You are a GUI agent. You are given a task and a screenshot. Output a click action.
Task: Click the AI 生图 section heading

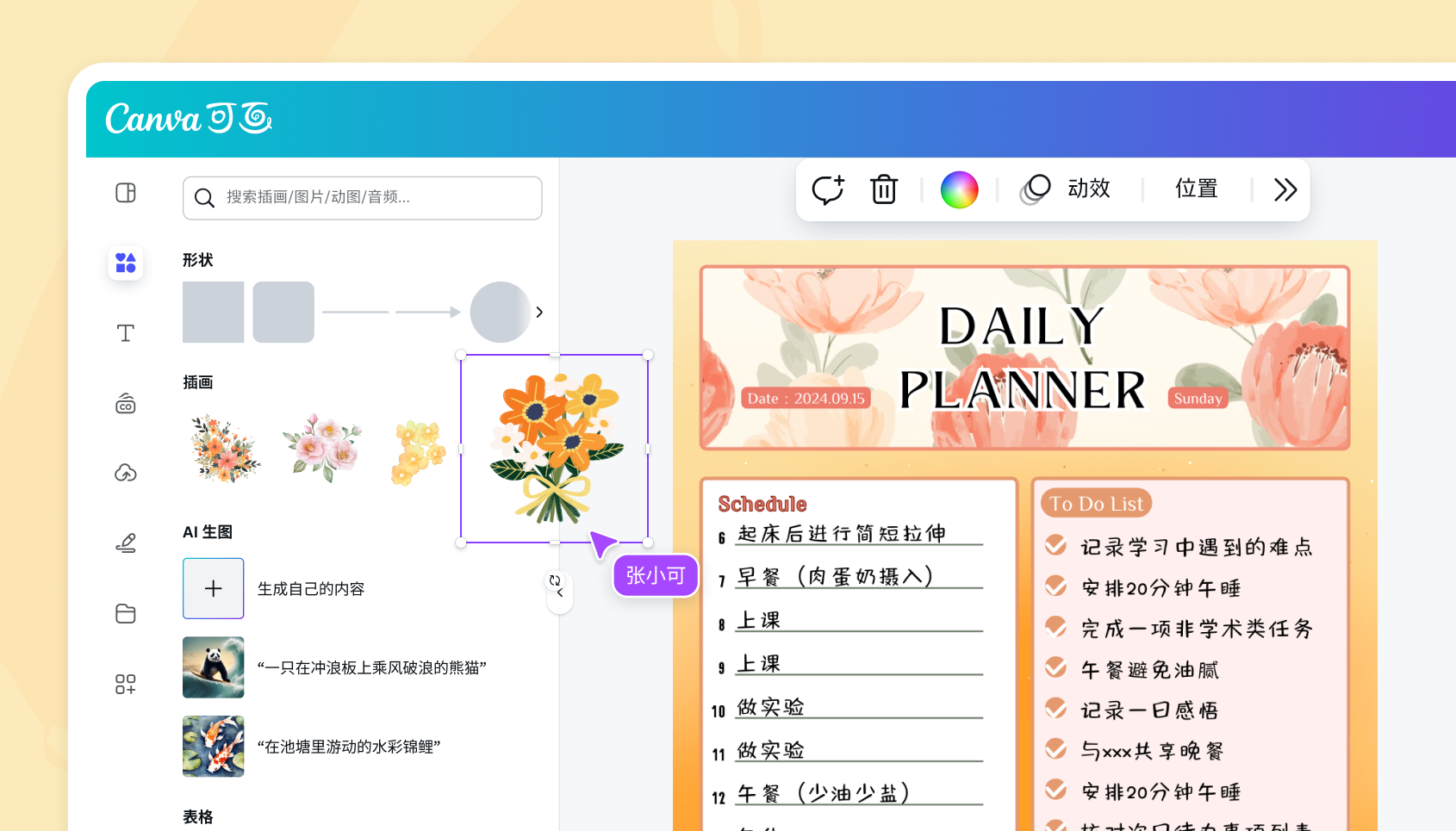pos(208,532)
